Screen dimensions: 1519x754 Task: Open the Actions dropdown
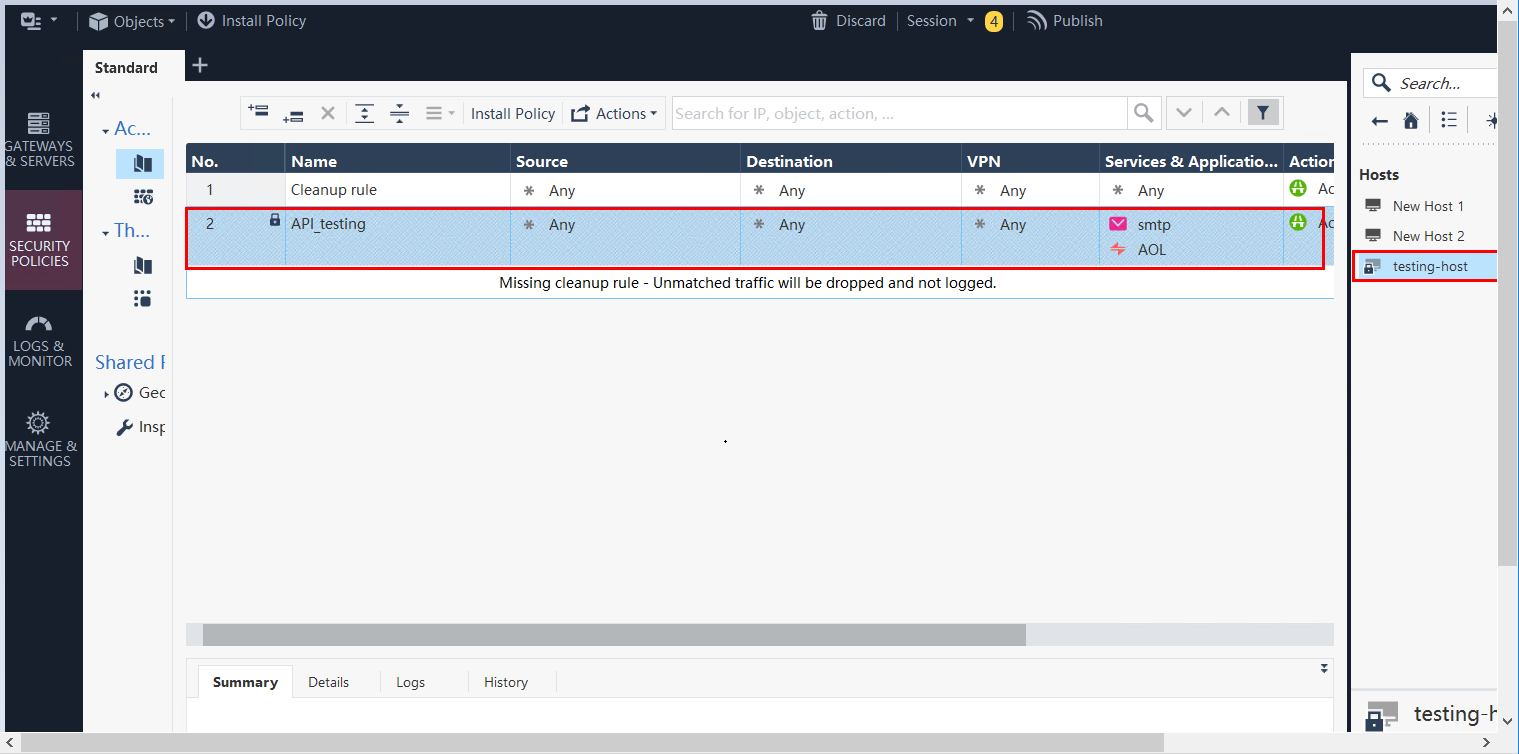point(614,113)
